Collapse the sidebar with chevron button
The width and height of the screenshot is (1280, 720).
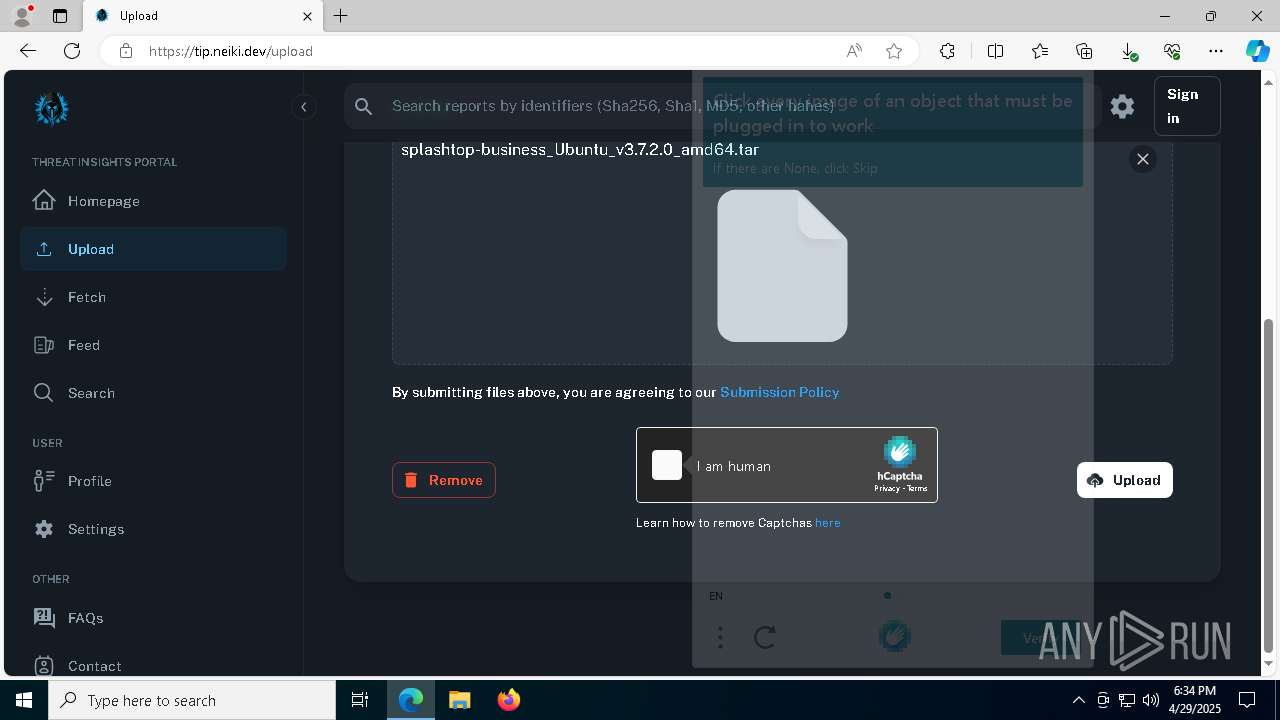(303, 107)
